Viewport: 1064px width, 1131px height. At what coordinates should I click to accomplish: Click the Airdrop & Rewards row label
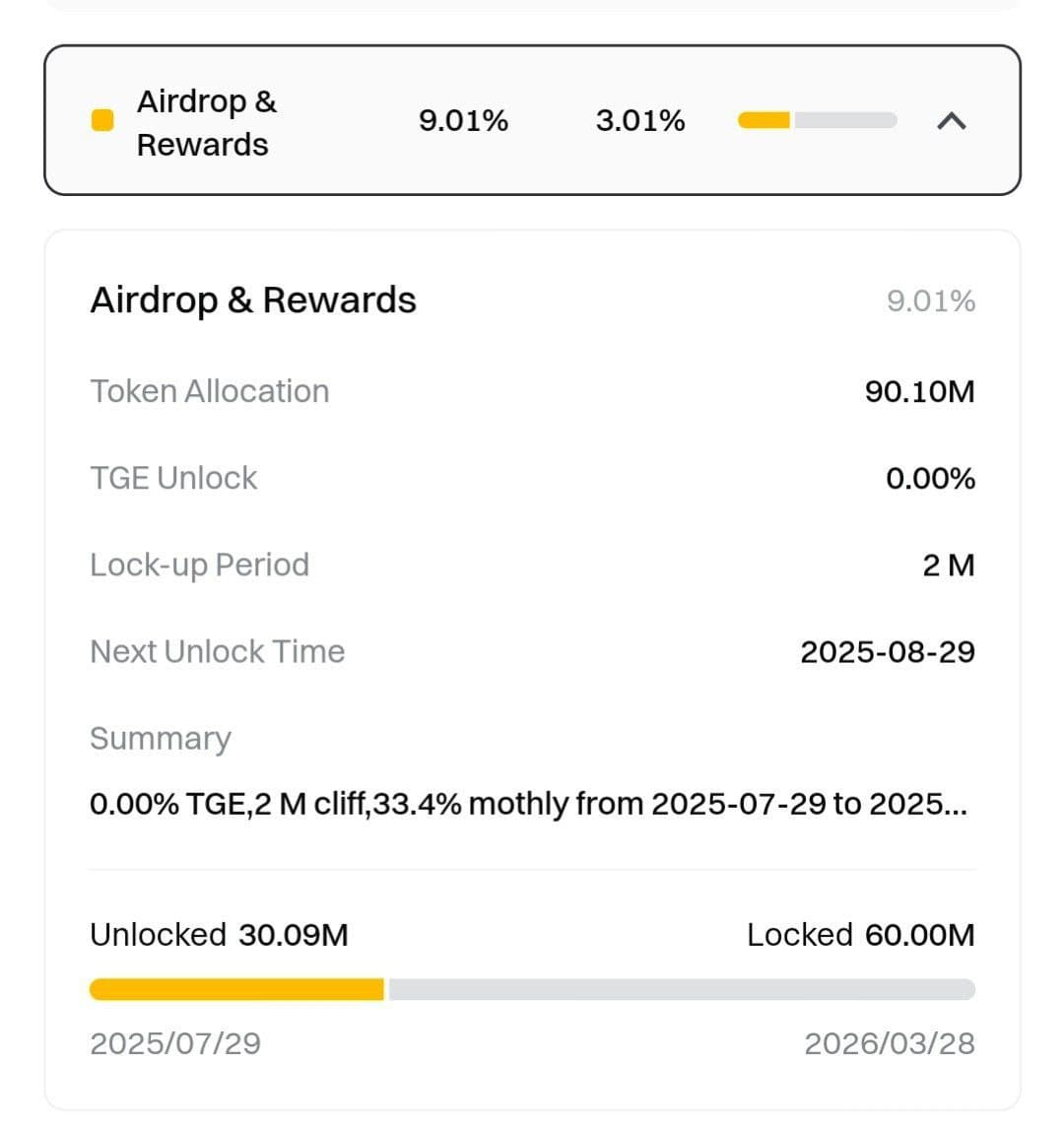point(206,122)
